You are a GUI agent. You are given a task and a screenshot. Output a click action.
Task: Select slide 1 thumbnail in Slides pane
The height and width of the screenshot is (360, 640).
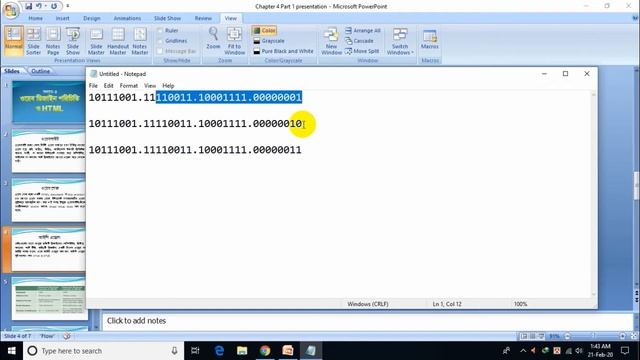[x=49, y=102]
